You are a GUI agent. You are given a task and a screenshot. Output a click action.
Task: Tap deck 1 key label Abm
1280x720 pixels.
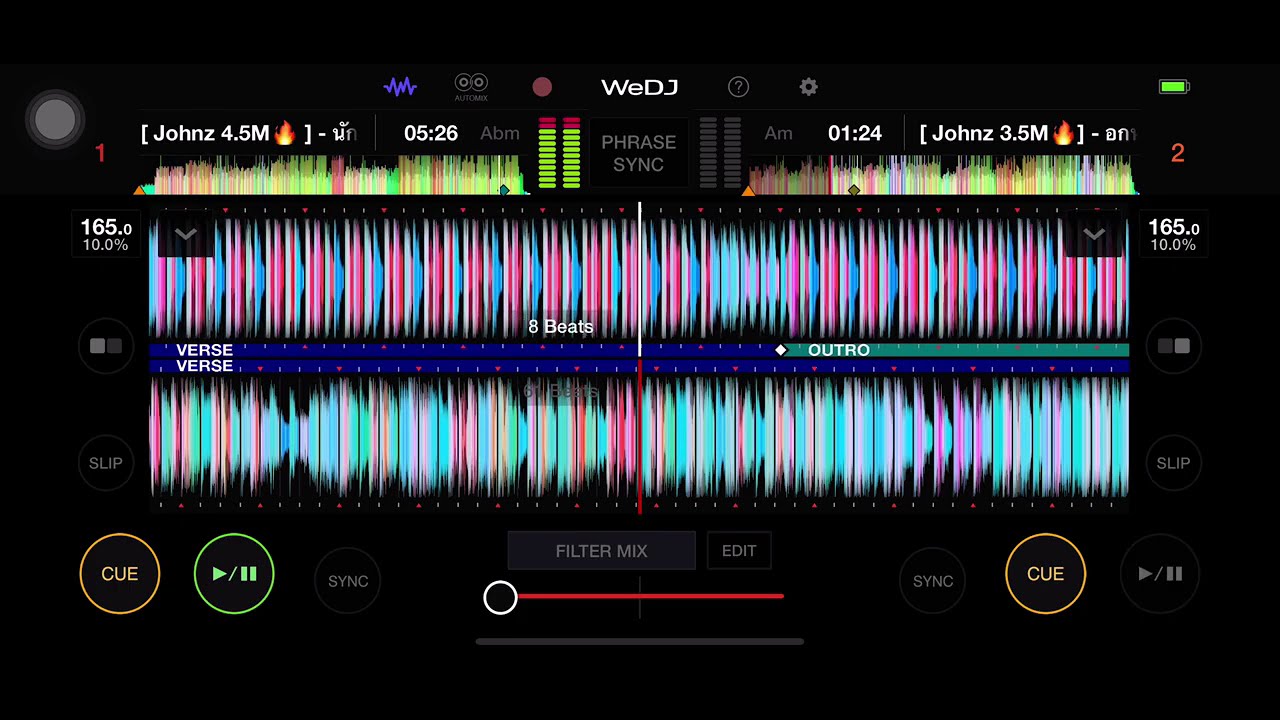pos(499,133)
